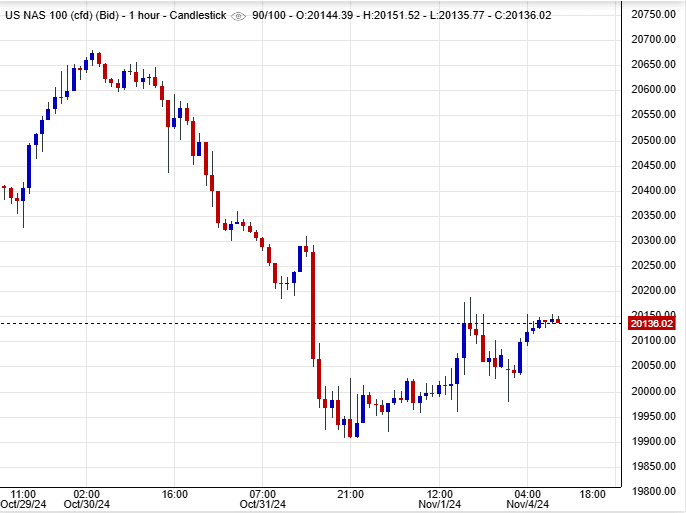The height and width of the screenshot is (513, 686).
Task: Click the tall red candle dropping from 20280
Action: coord(313,303)
